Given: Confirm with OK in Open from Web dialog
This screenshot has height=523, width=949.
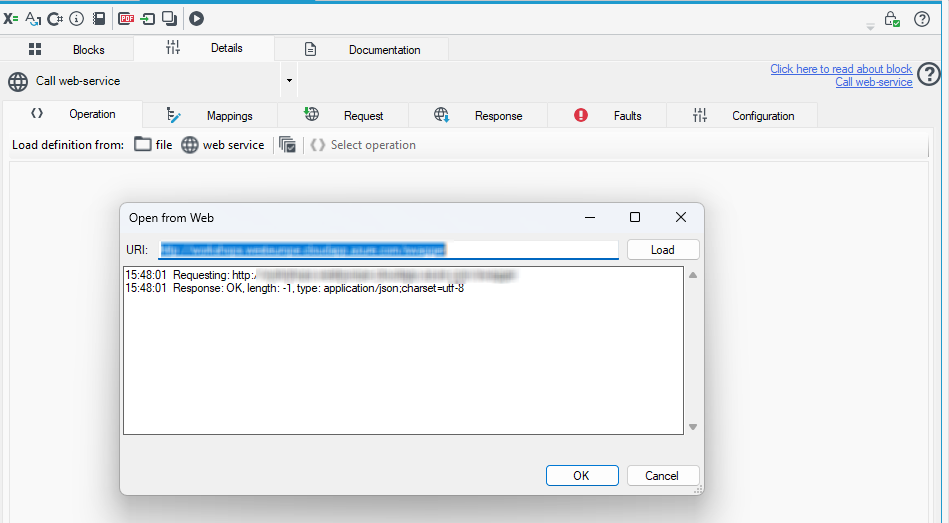Looking at the screenshot, I should pyautogui.click(x=582, y=476).
